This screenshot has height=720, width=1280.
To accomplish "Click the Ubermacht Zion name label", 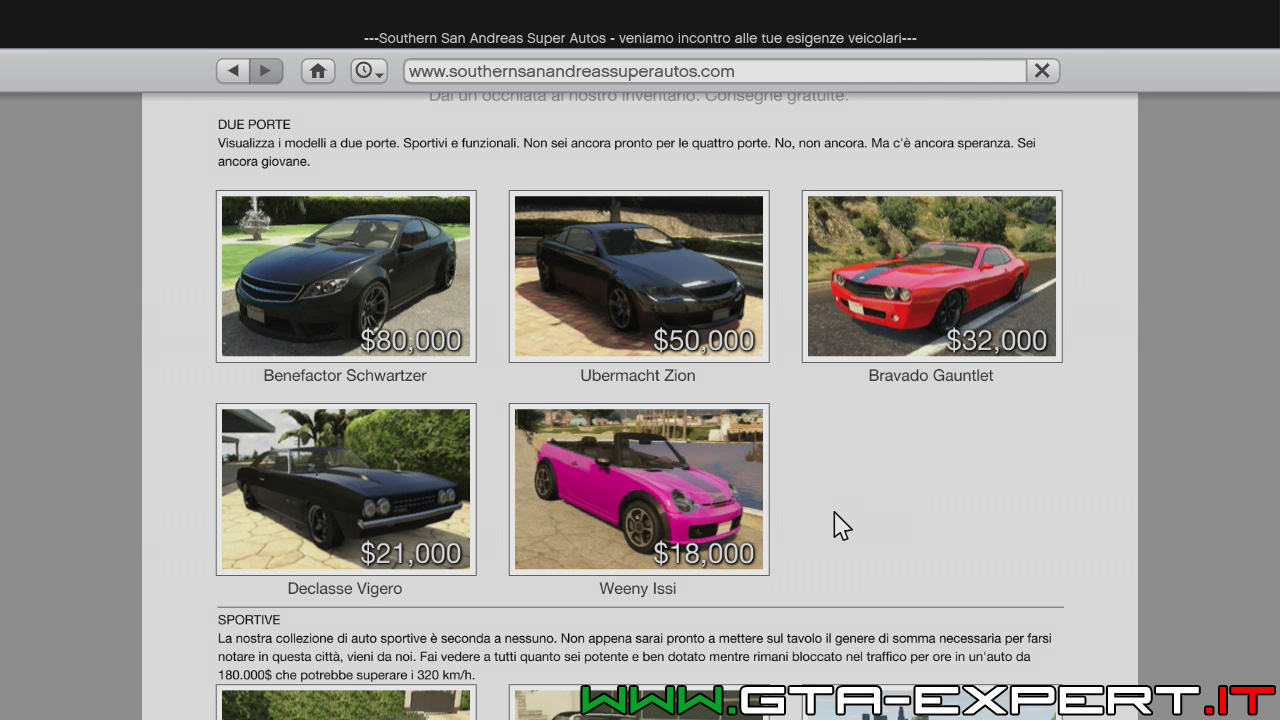I will pos(638,376).
